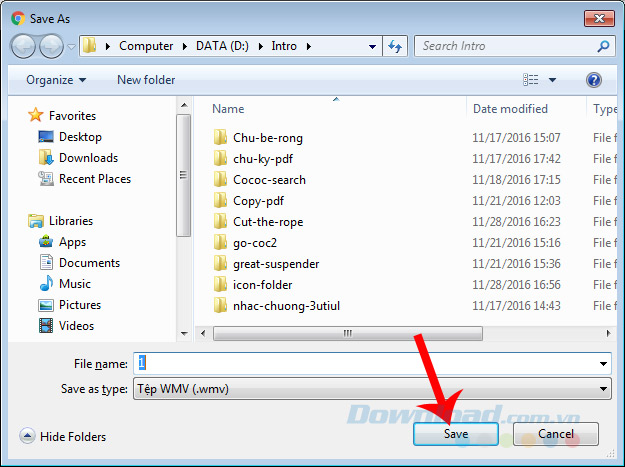Click the folder icon in address bar
Image resolution: width=625 pixels, height=467 pixels.
tap(89, 46)
